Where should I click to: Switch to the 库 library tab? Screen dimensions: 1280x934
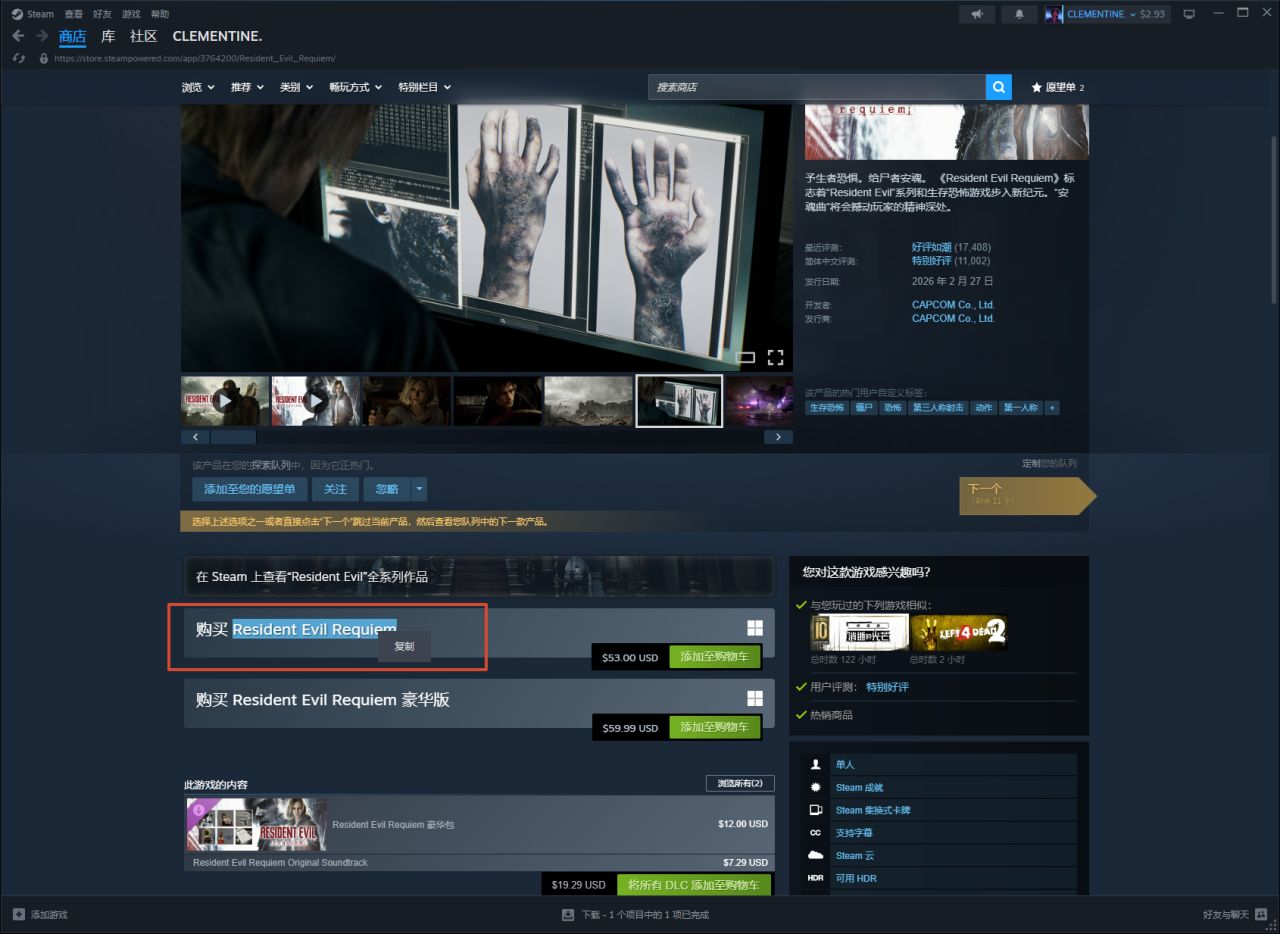tap(108, 36)
